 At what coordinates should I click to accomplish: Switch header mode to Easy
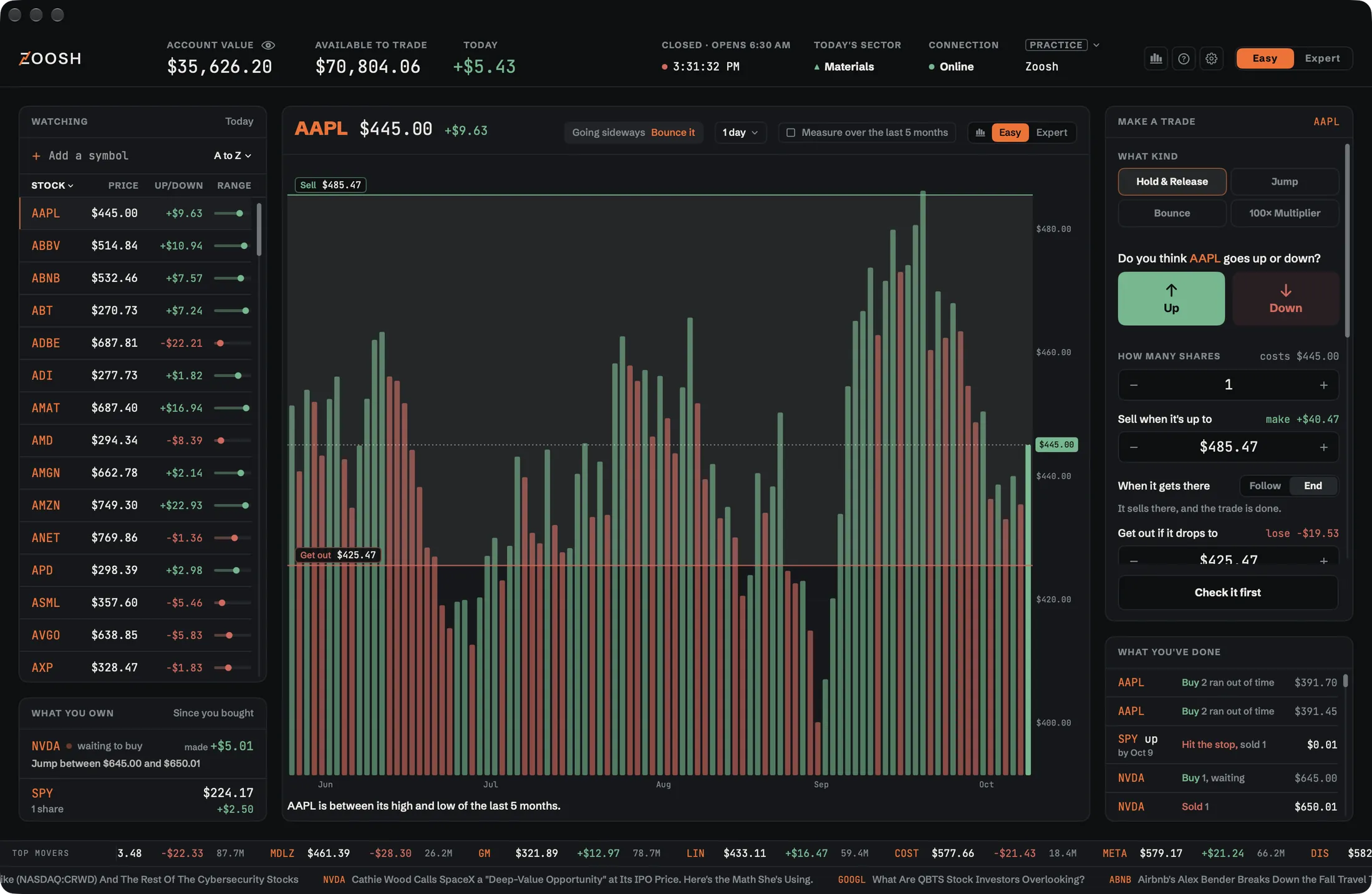pyautogui.click(x=1265, y=59)
